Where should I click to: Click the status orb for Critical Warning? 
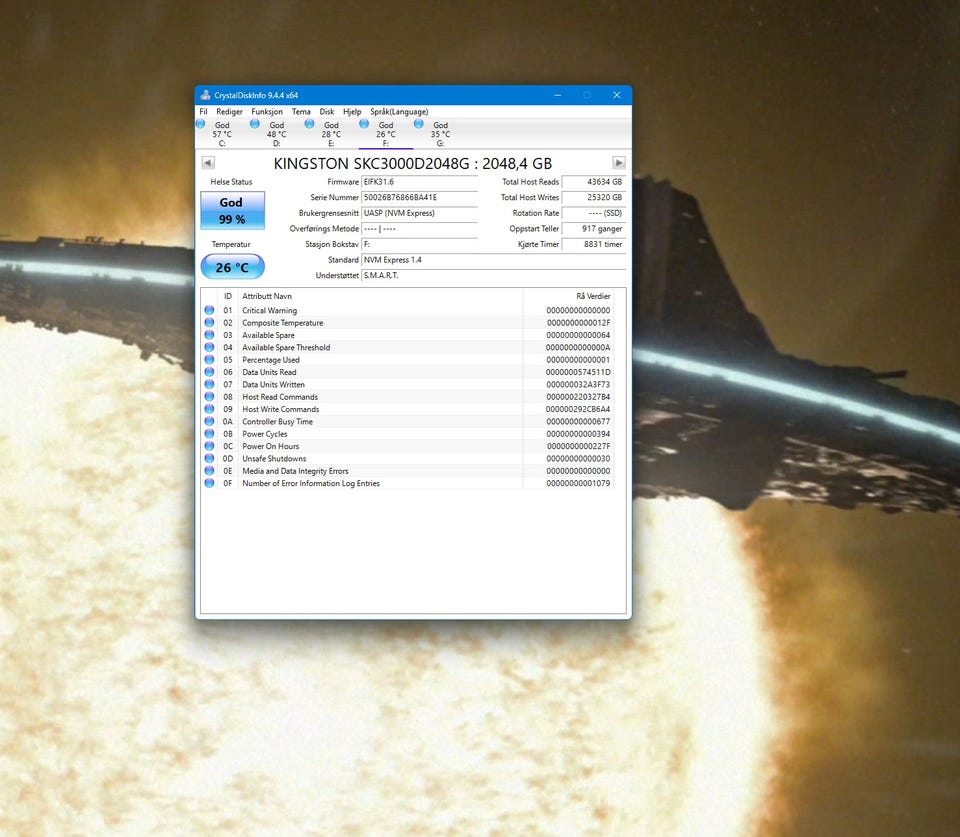pos(209,310)
